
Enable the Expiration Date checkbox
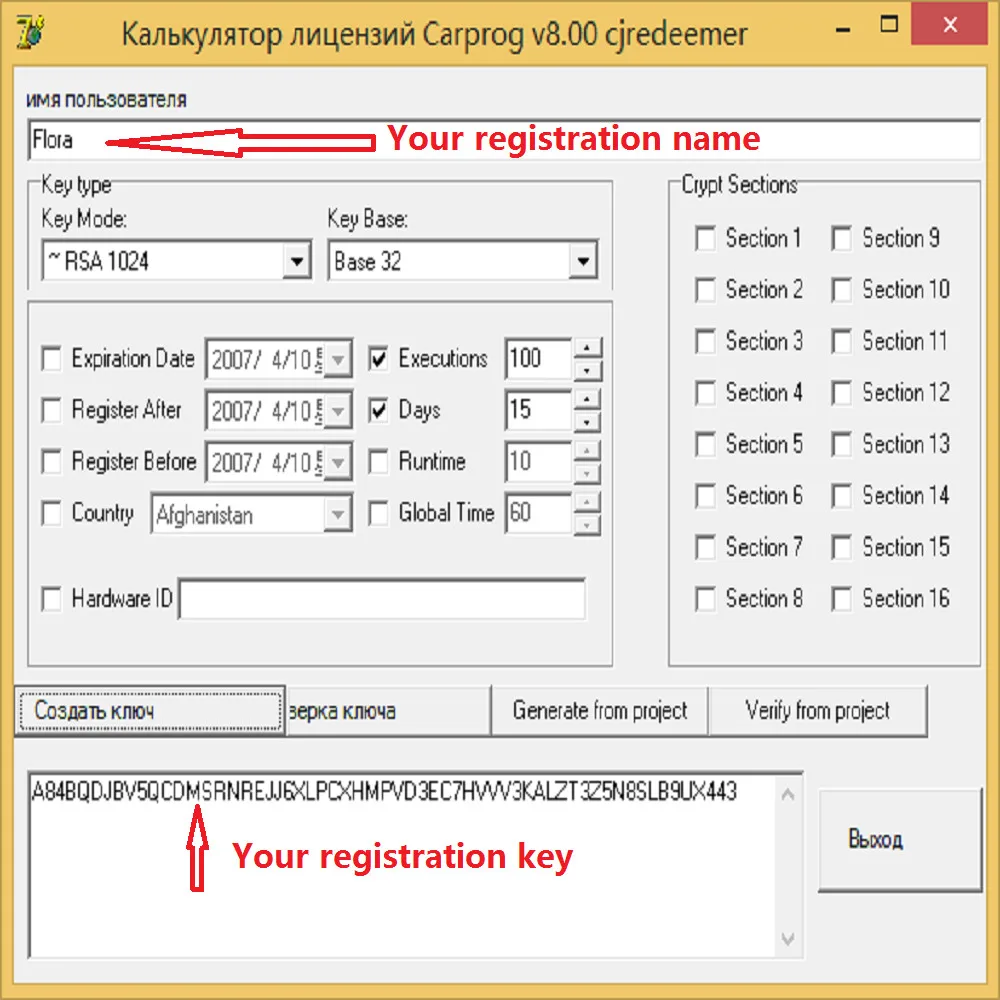(51, 358)
